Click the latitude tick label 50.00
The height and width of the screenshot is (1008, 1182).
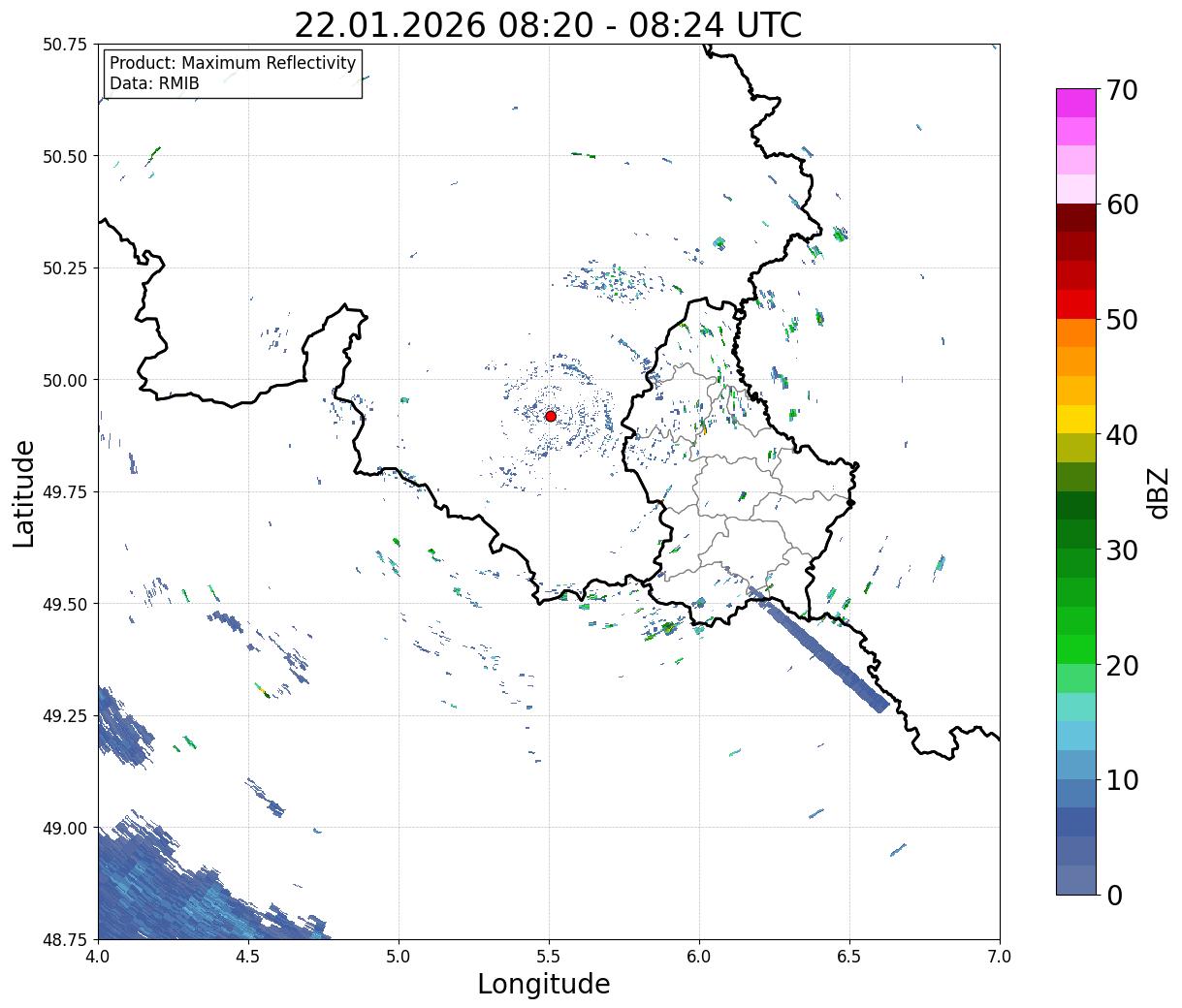coord(65,380)
